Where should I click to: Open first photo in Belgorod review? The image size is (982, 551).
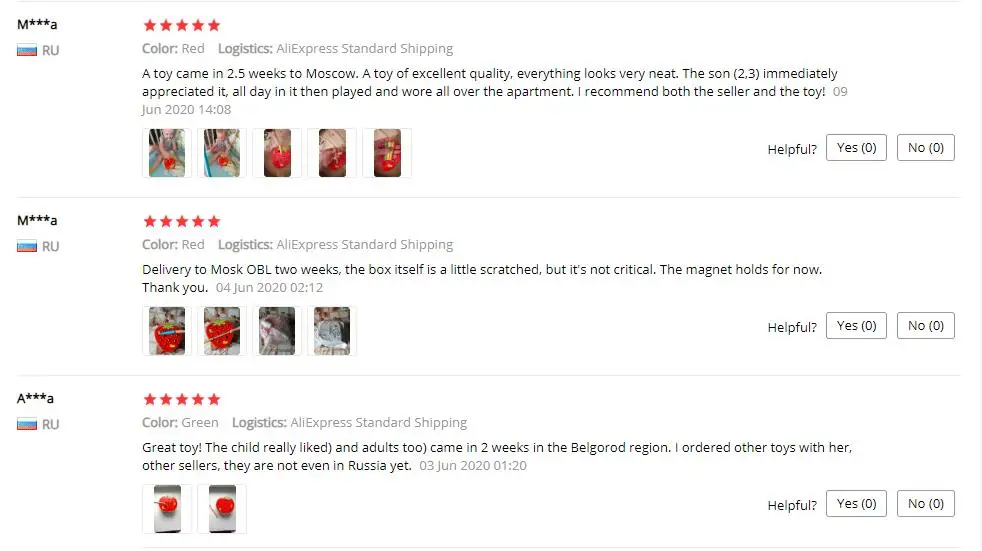[167, 508]
